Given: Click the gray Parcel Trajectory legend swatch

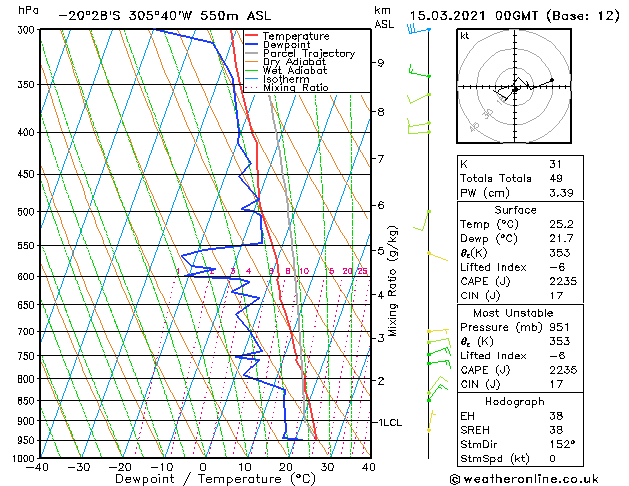Looking at the screenshot, I should pos(252,53).
